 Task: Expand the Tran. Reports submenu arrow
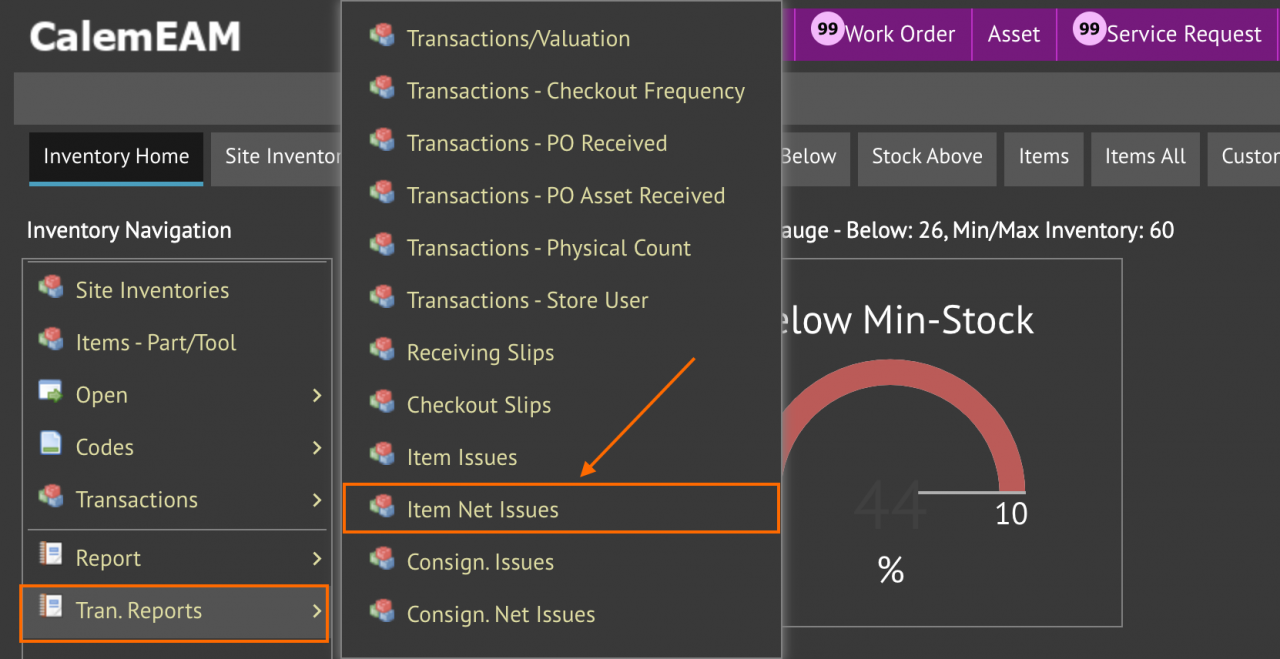point(317,611)
